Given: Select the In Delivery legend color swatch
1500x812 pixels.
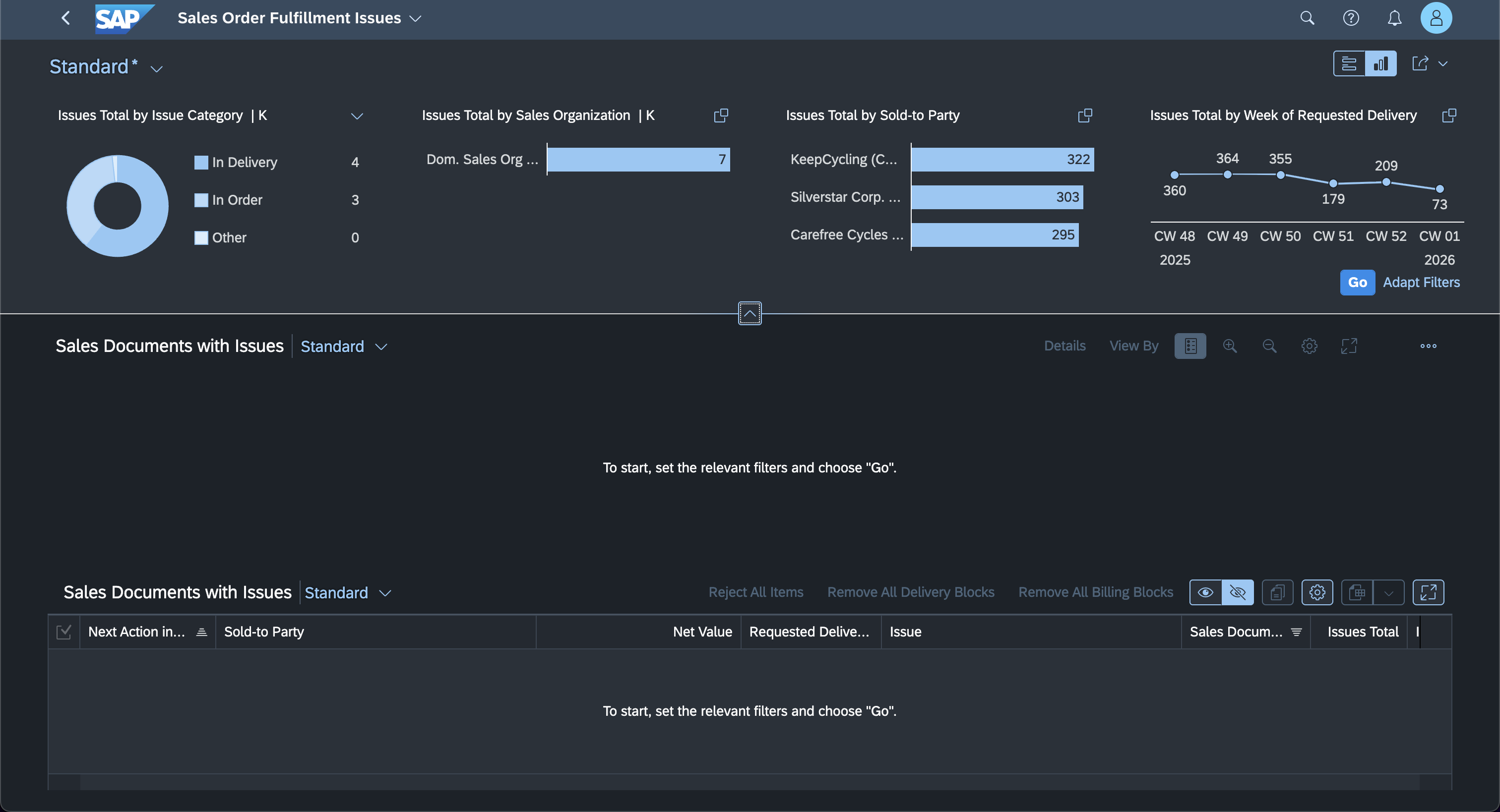Looking at the screenshot, I should coord(201,163).
